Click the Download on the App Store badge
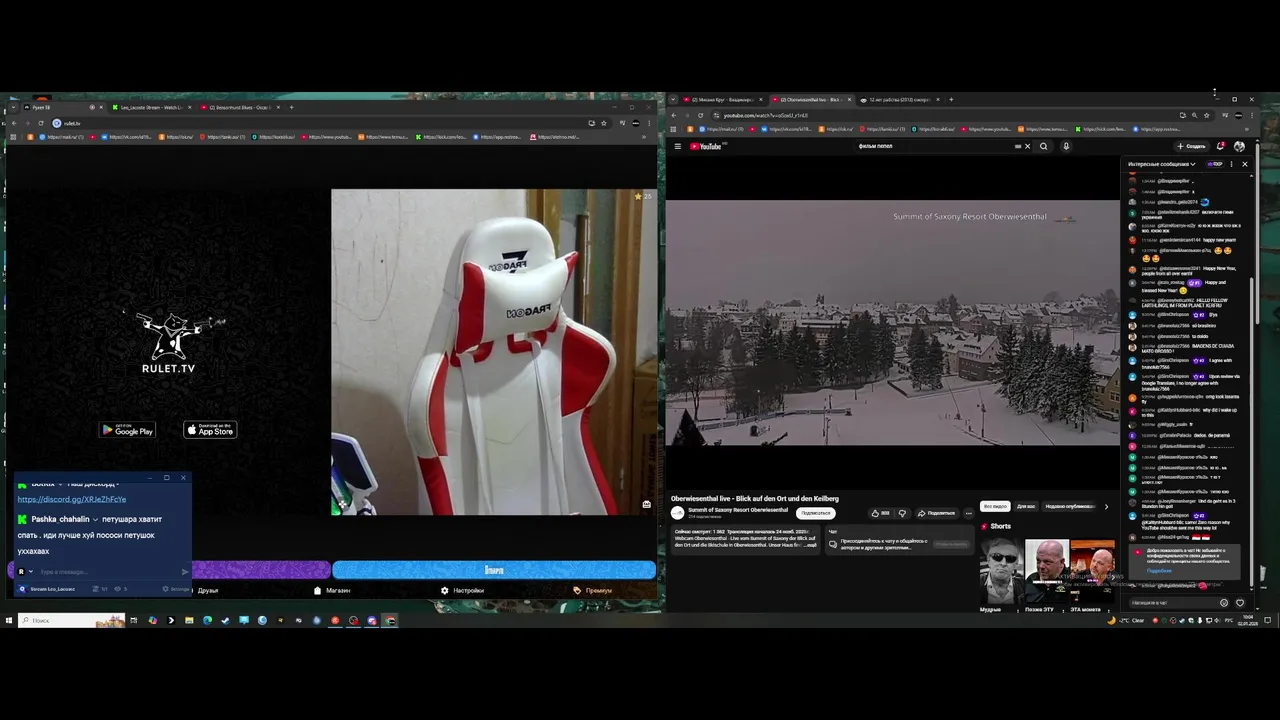Image resolution: width=1280 pixels, height=720 pixels. tap(210, 430)
